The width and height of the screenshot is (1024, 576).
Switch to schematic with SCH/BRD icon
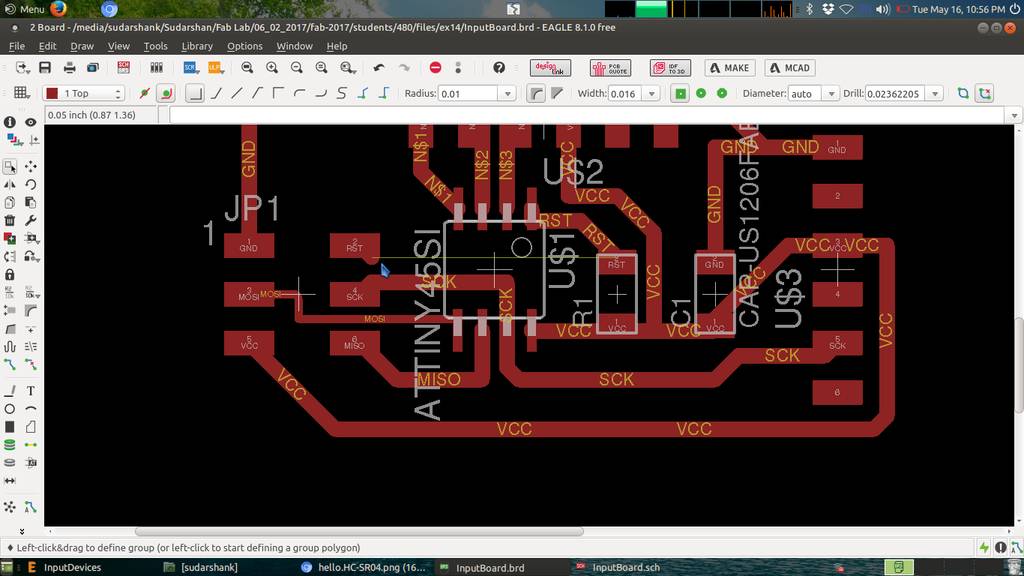123,67
